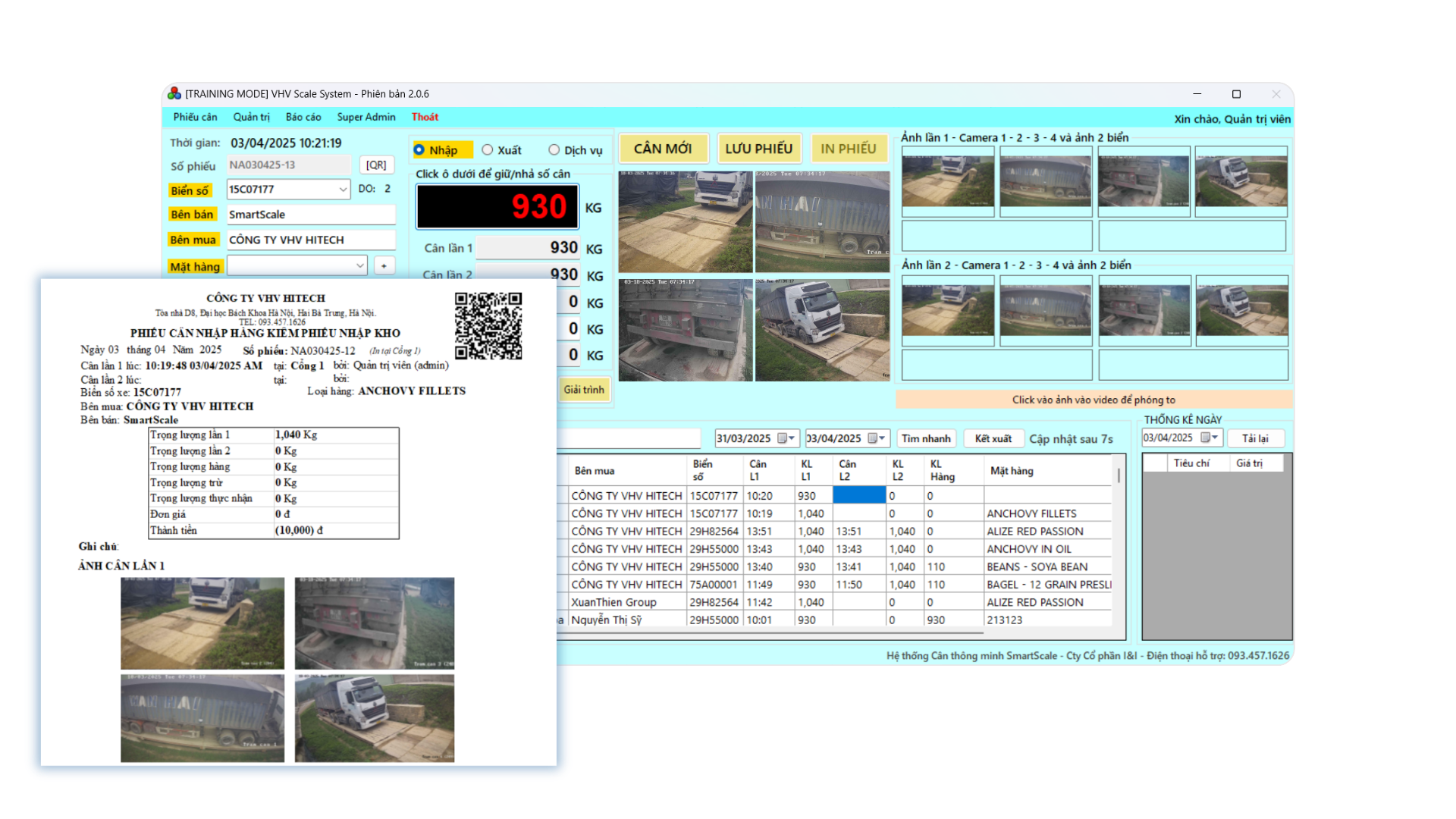Viewport: 1456px width, 819px height.
Task: Open the THỐNG KÊ NGÀY date dropdown
Action: coord(1210,438)
